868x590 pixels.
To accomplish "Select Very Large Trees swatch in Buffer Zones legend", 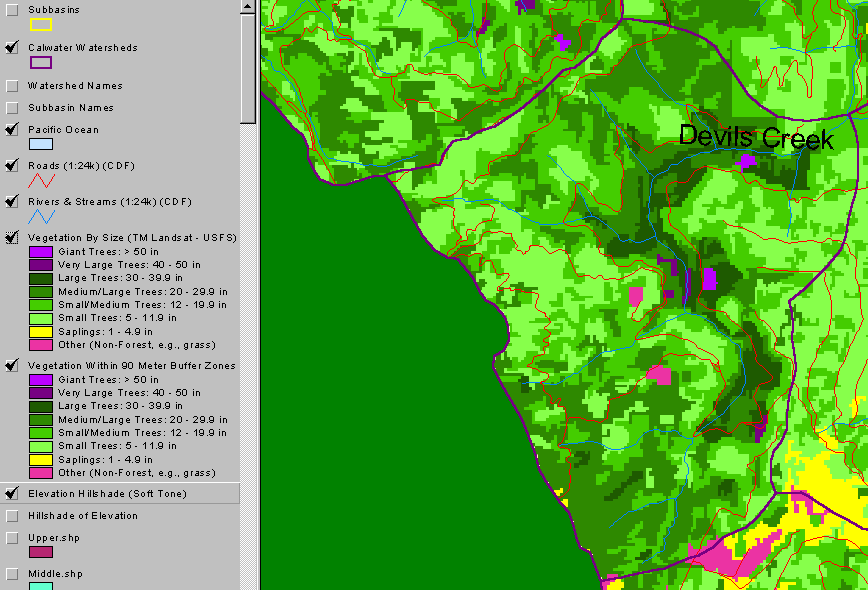I will pos(41,393).
